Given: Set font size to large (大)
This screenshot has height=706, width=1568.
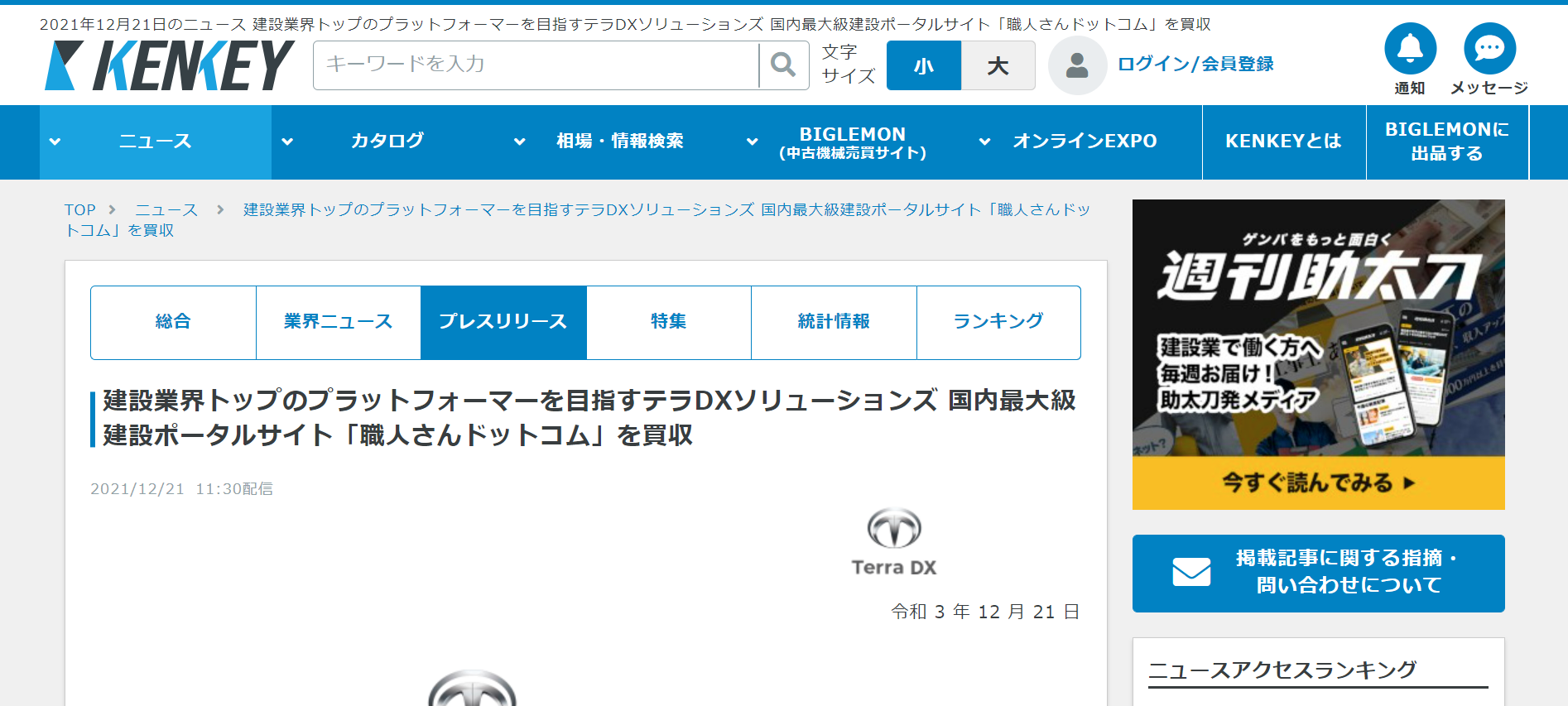Looking at the screenshot, I should click(x=998, y=65).
